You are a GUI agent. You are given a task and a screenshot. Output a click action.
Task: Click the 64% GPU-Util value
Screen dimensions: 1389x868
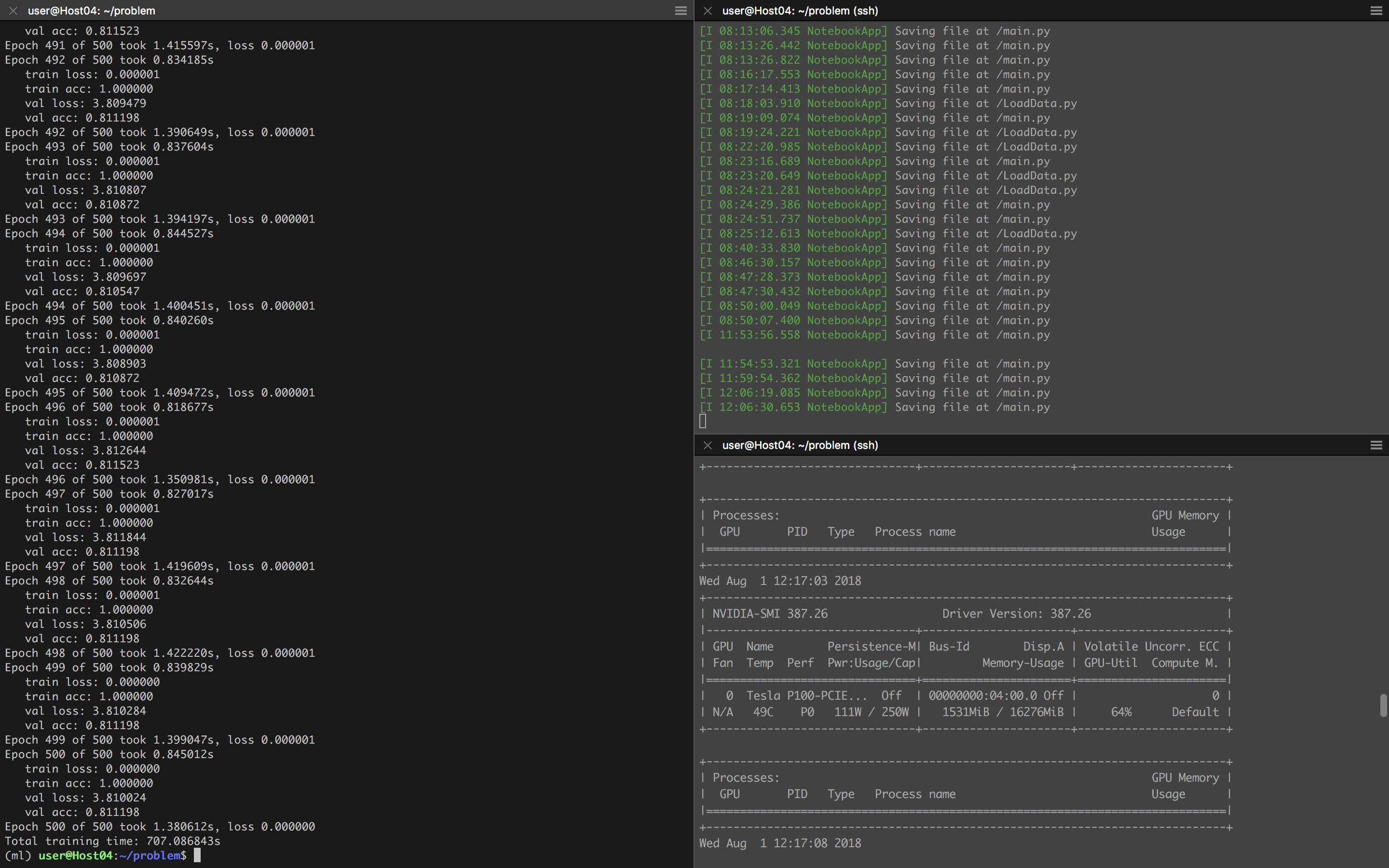(x=1121, y=712)
